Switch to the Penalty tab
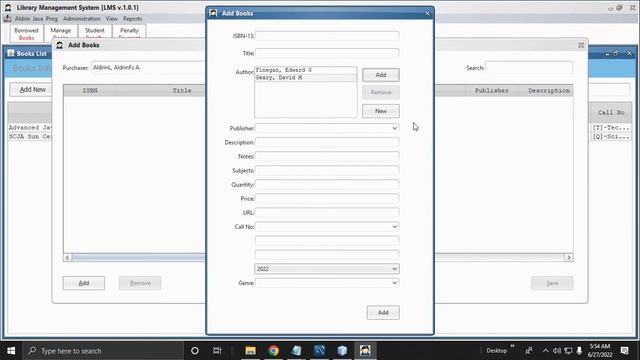 129,32
